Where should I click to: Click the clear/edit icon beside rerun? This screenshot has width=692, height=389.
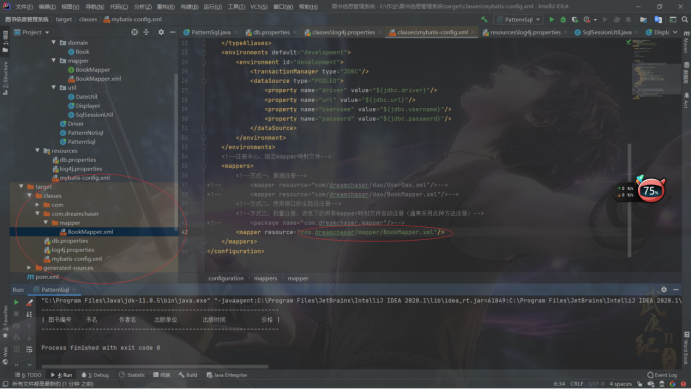coord(29,302)
